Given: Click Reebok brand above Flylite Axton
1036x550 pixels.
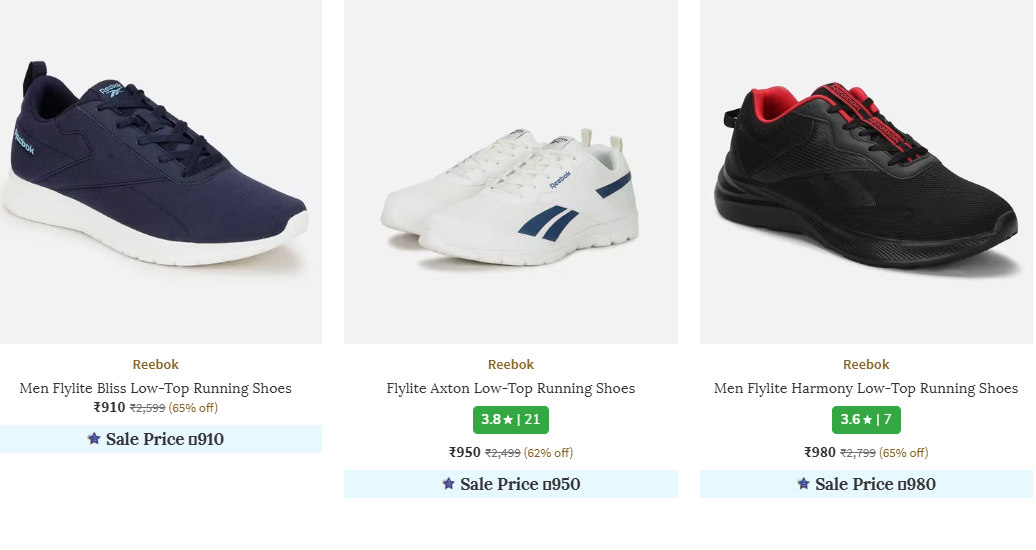Looking at the screenshot, I should (511, 364).
